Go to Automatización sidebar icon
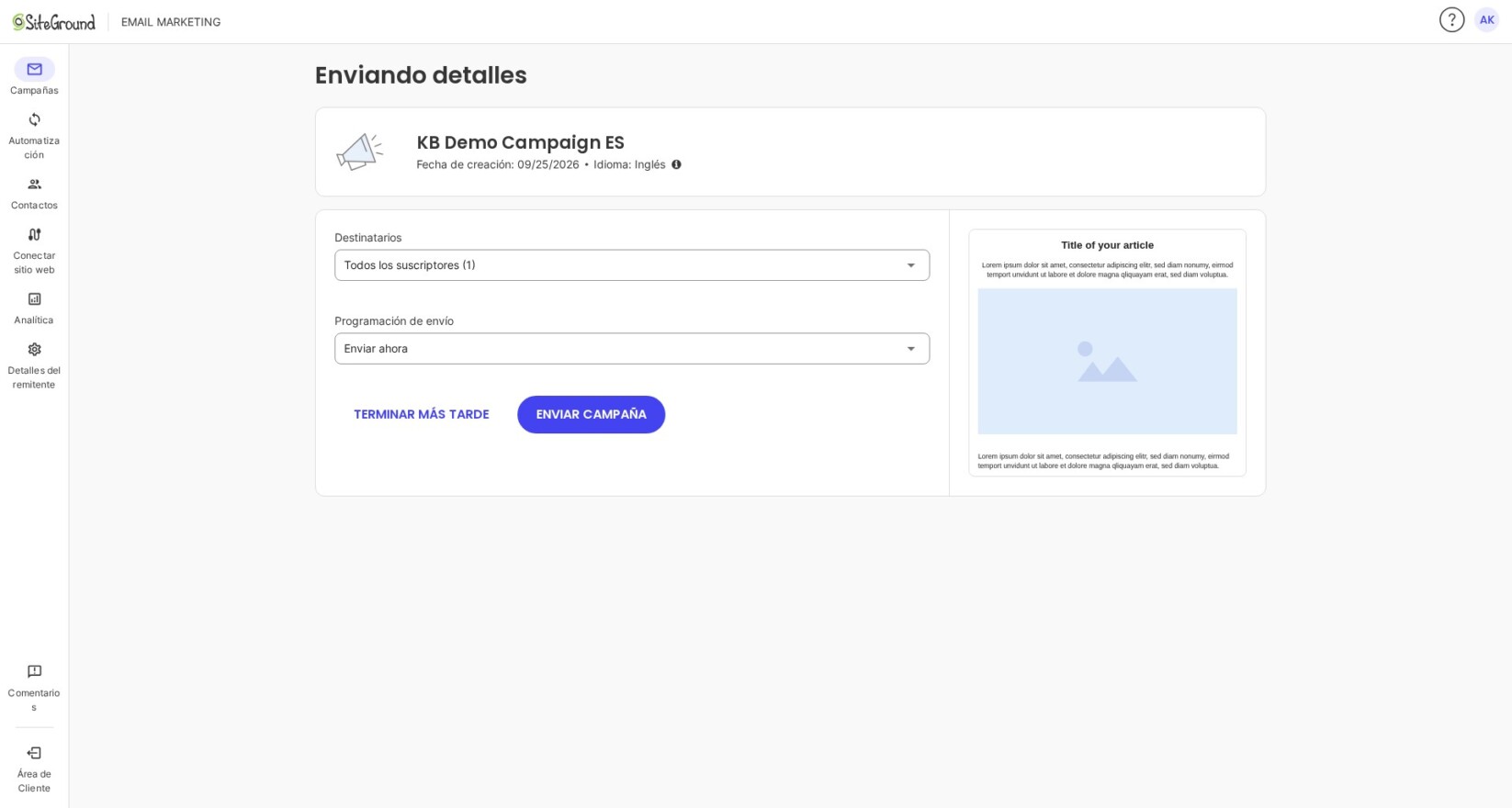Viewport: 1512px width, 808px height. (34, 119)
